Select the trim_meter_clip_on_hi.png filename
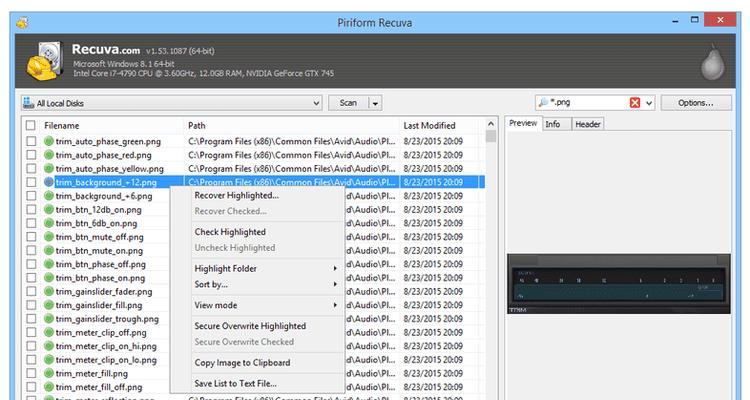 pyautogui.click(x=106, y=346)
